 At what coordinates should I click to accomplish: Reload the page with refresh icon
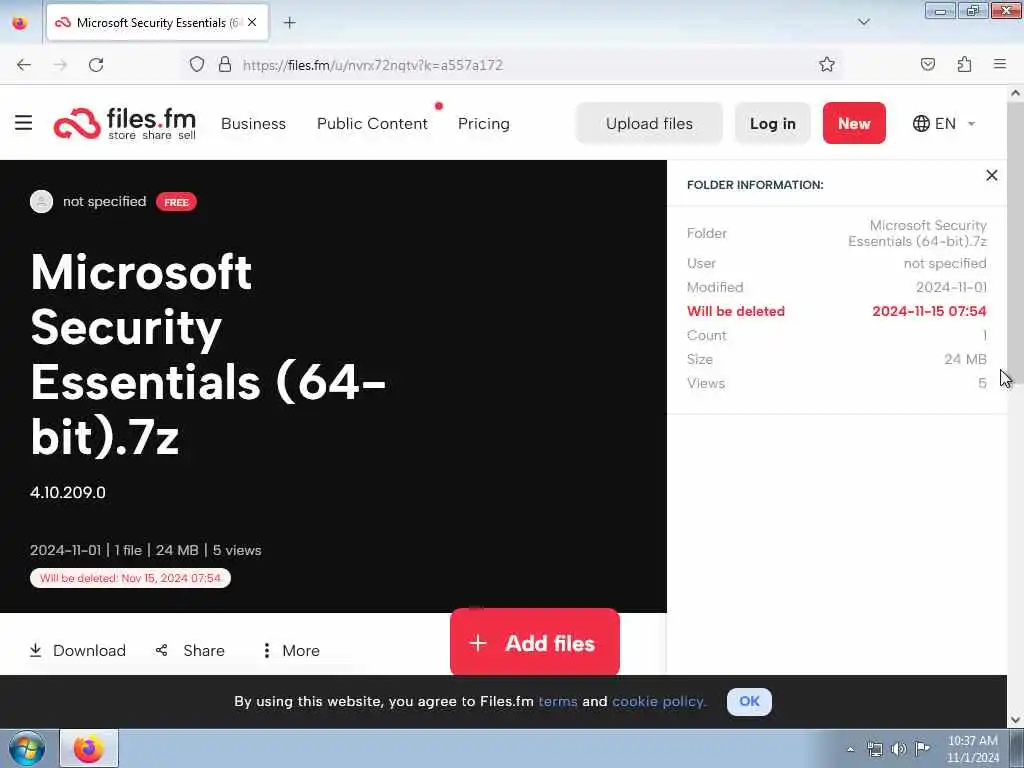[96, 65]
